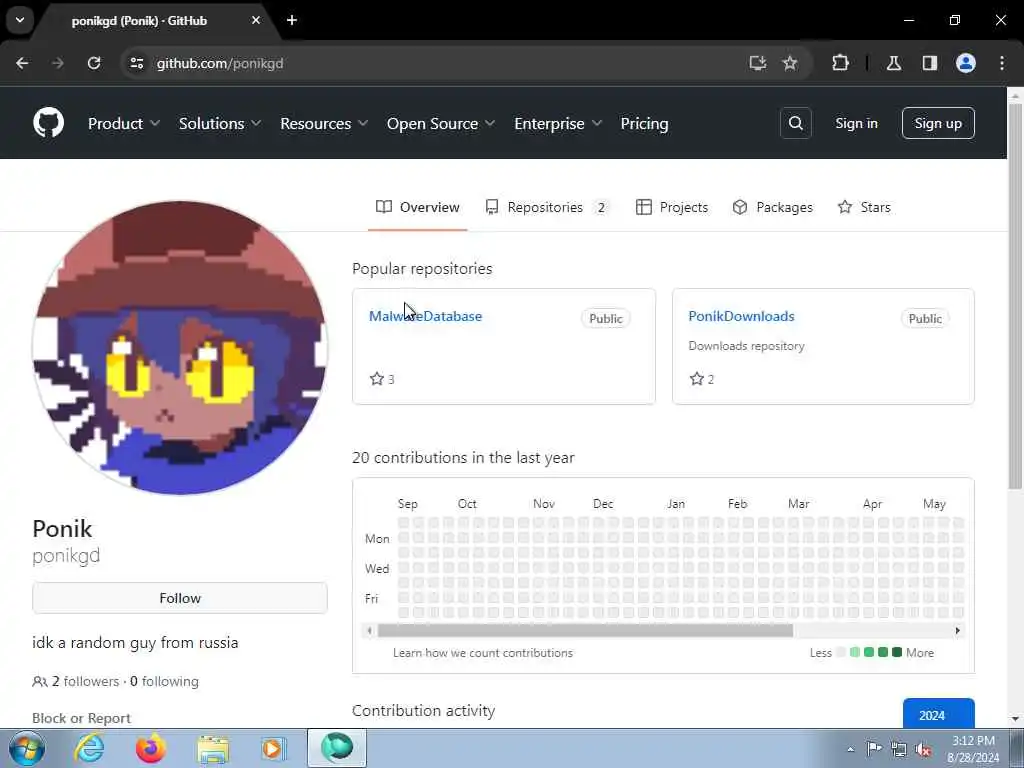Expand the Solutions menu
This screenshot has height=768, width=1024.
(x=219, y=123)
